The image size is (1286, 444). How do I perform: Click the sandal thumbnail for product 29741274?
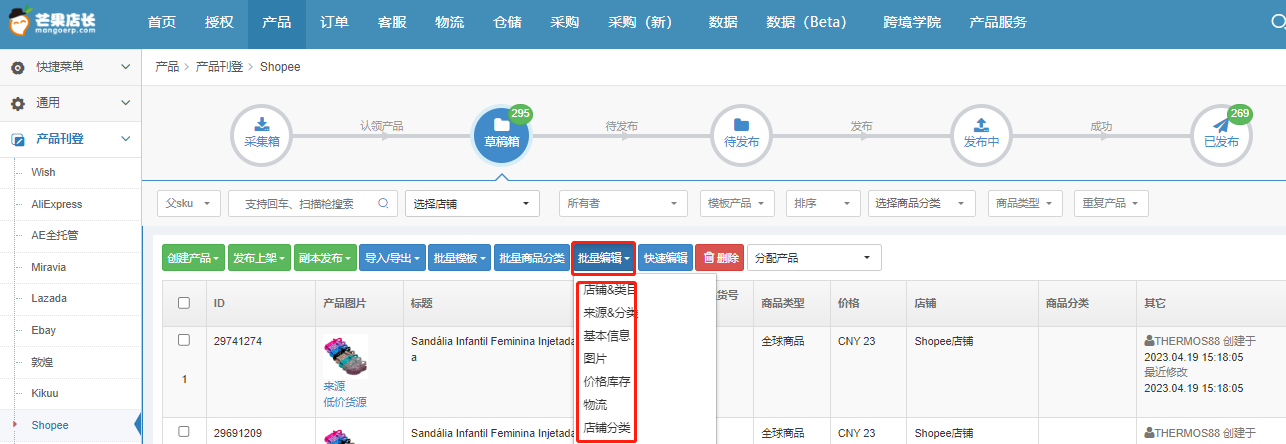(x=346, y=355)
